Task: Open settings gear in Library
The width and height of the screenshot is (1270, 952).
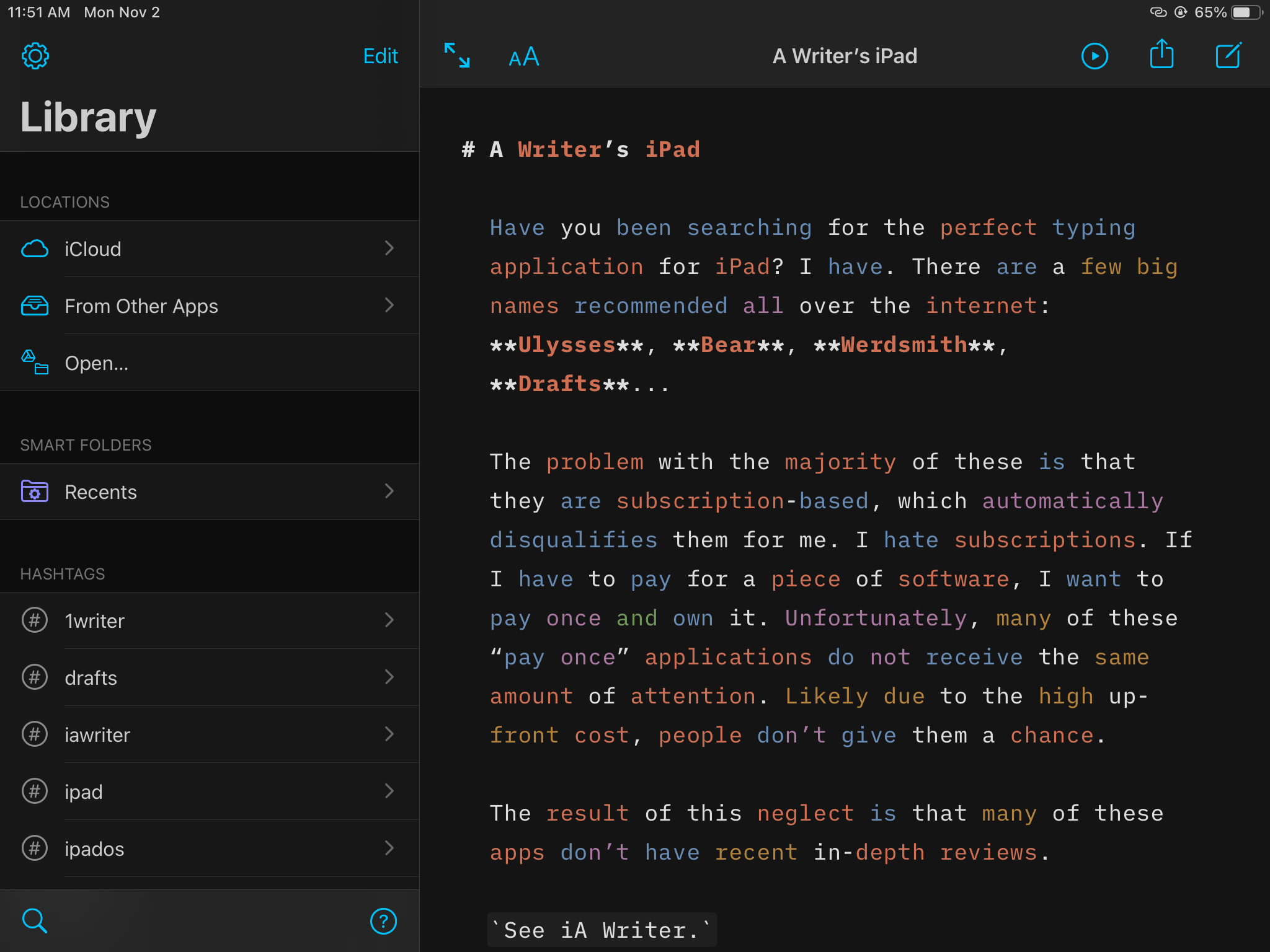Action: coord(35,56)
